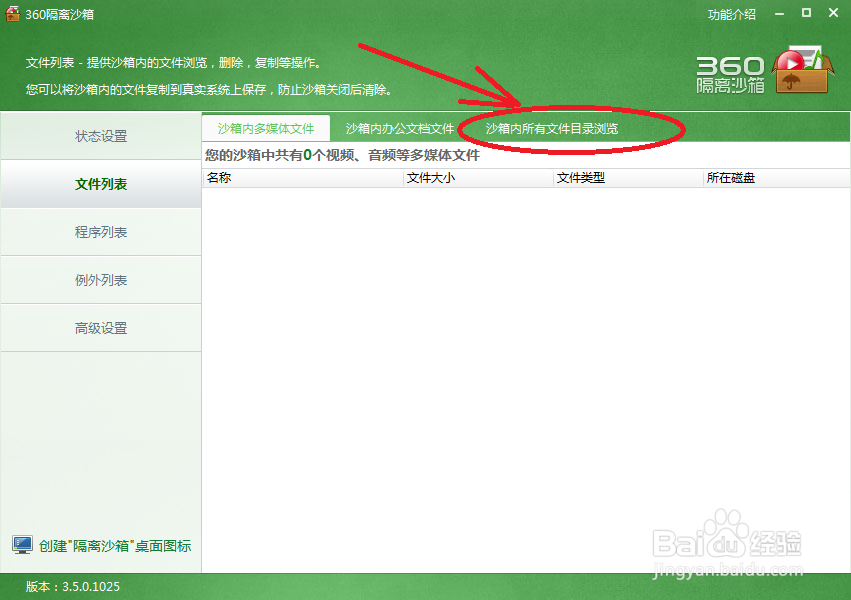This screenshot has height=600, width=851.
Task: Open the 沙箱内所有文件目录浏览 tab
Action: pyautogui.click(x=551, y=129)
